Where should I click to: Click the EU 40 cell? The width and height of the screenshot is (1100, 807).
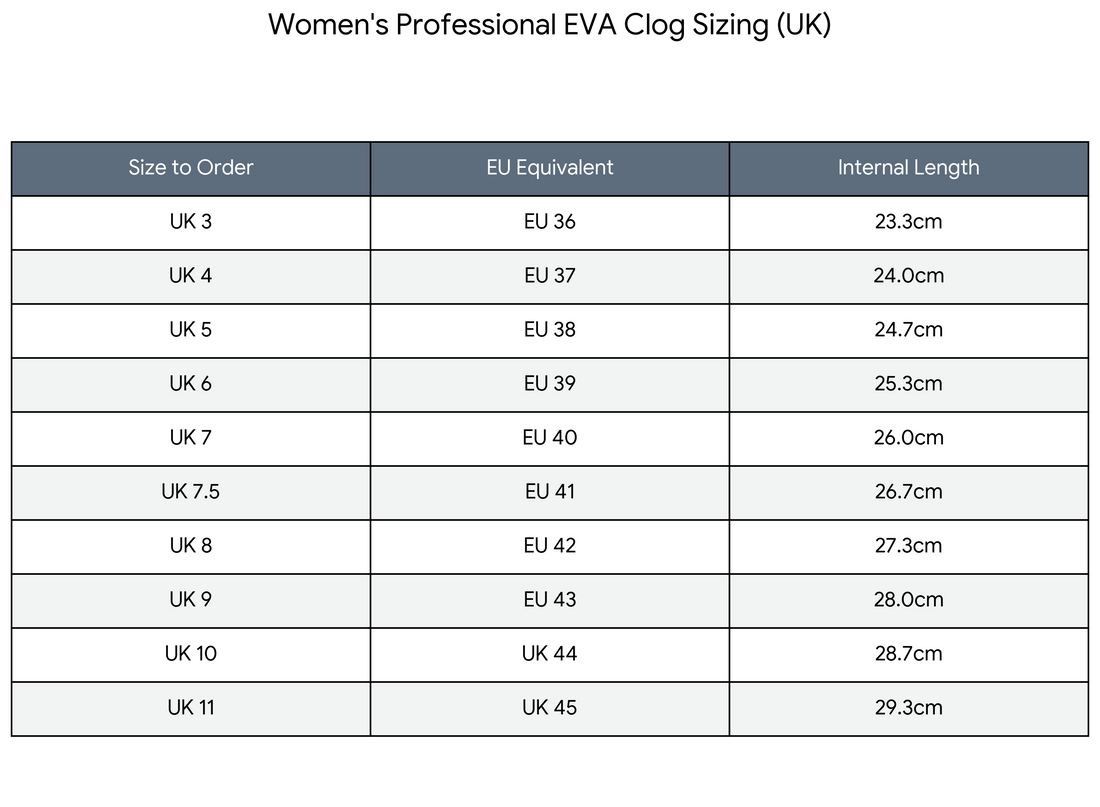(x=550, y=439)
